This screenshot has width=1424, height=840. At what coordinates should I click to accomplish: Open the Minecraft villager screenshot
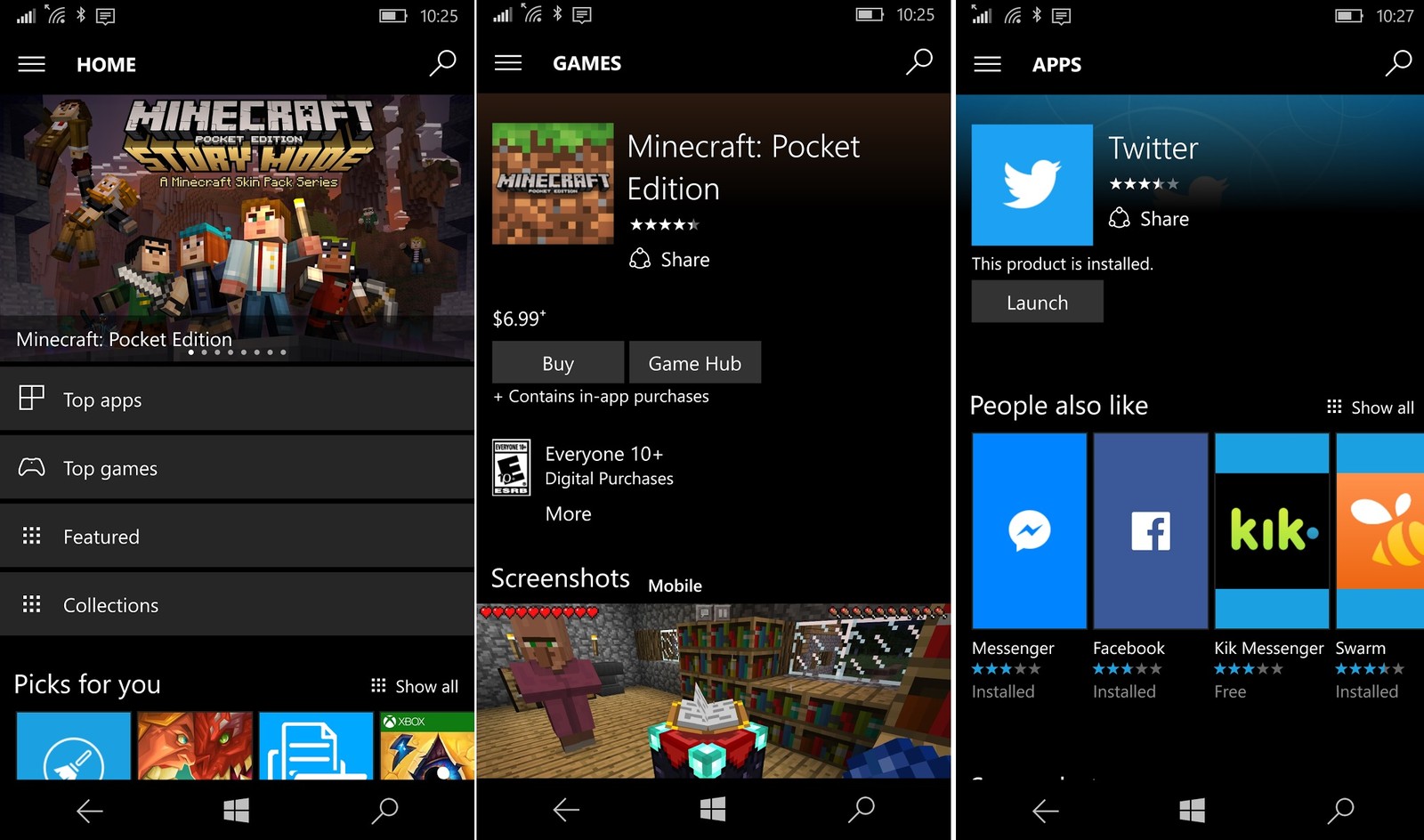[714, 691]
